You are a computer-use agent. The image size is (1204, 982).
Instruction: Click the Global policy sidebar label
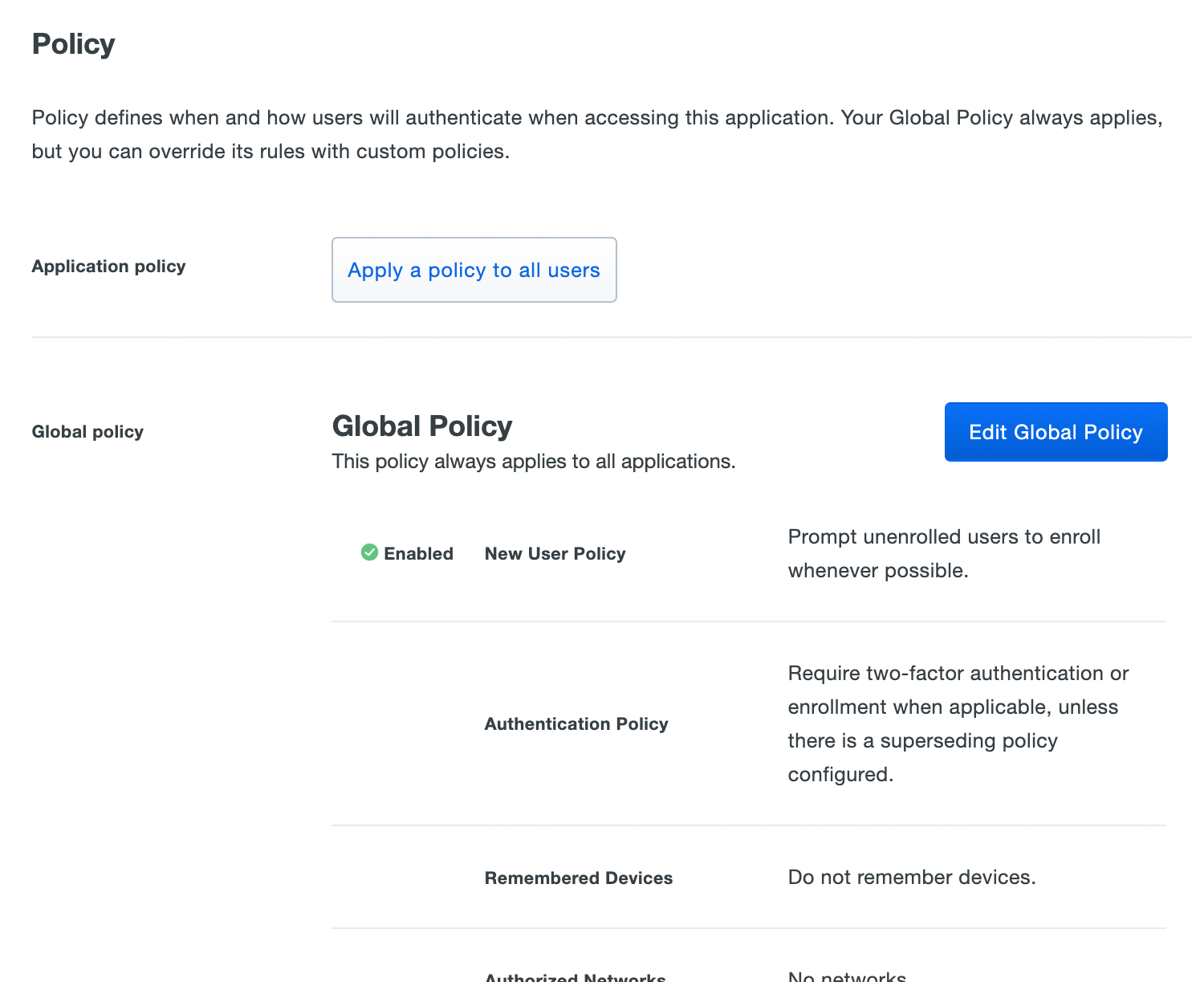[x=87, y=431]
